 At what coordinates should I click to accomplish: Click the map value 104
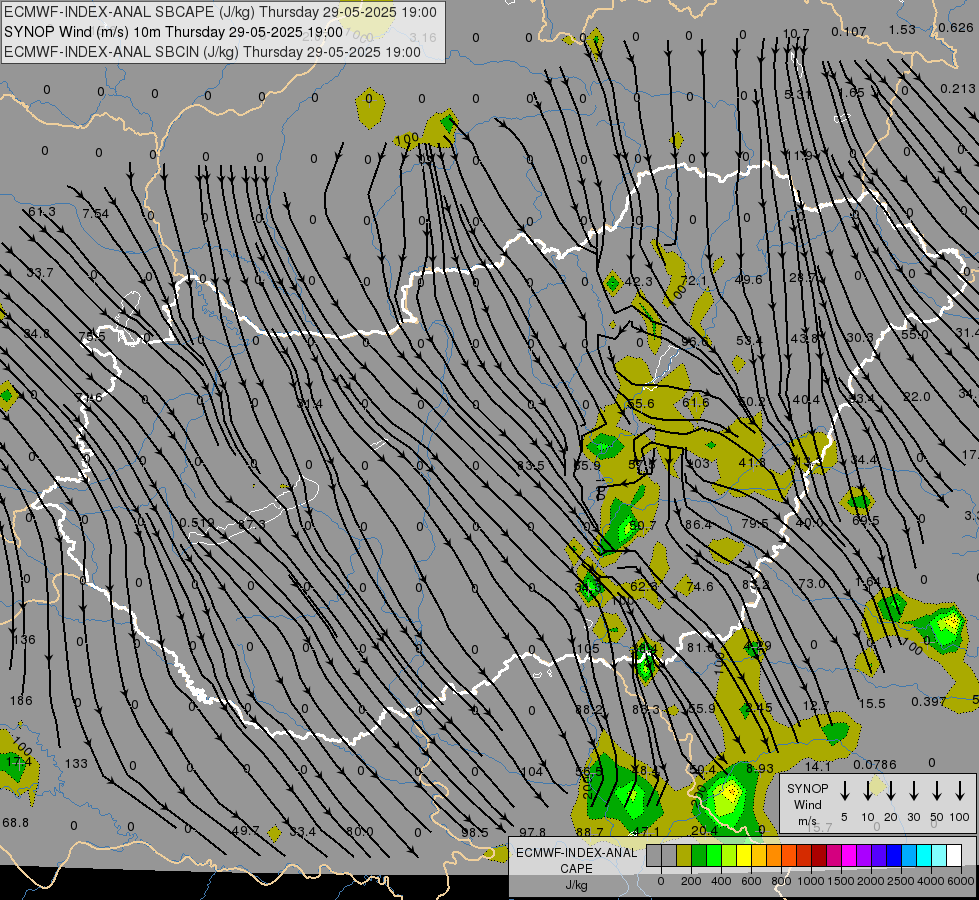coord(531,771)
